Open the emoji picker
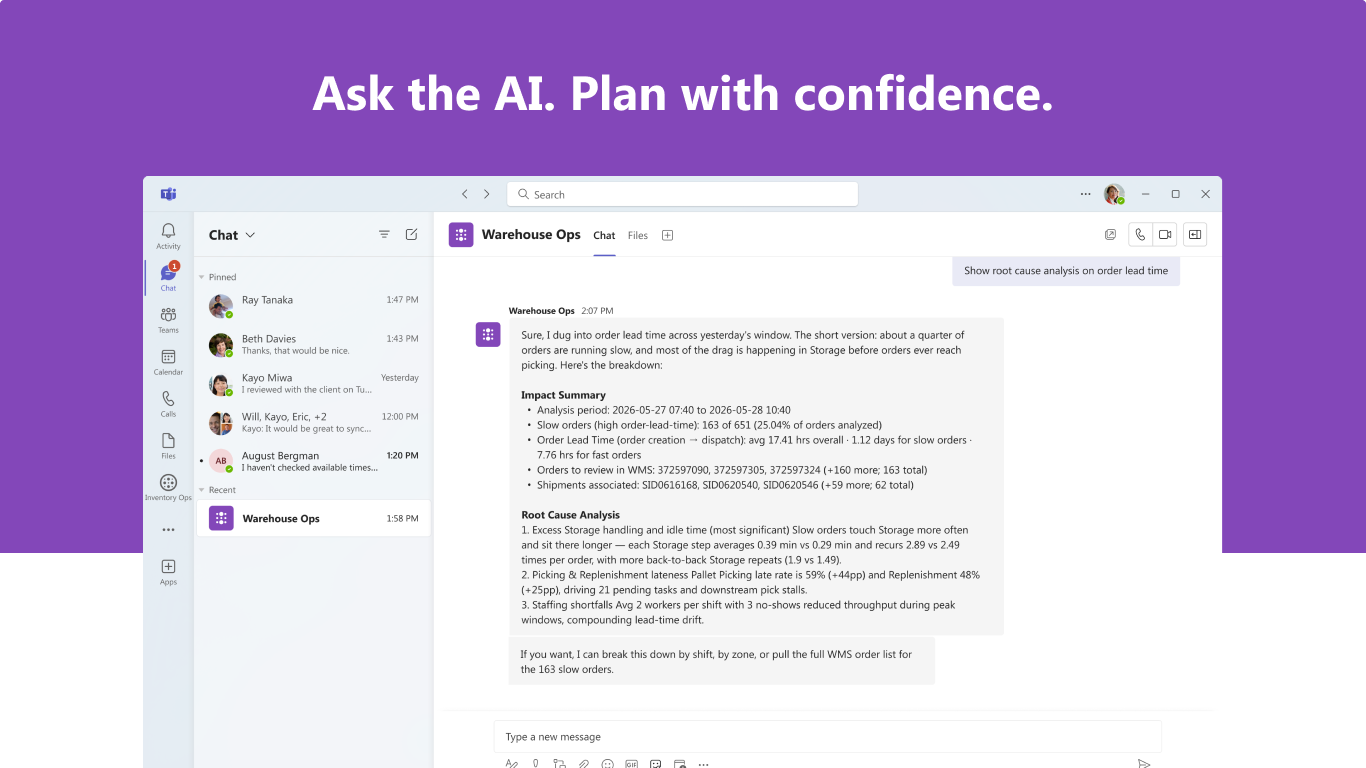The width and height of the screenshot is (1366, 768). coord(608,764)
